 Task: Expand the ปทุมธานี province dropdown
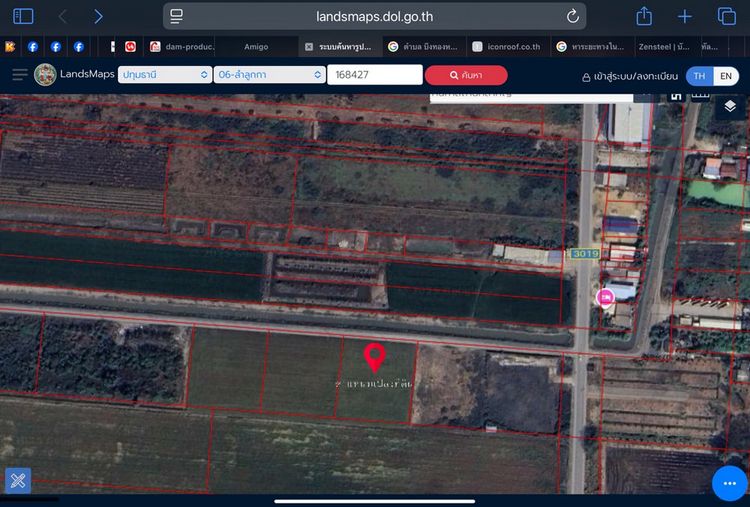[x=165, y=75]
